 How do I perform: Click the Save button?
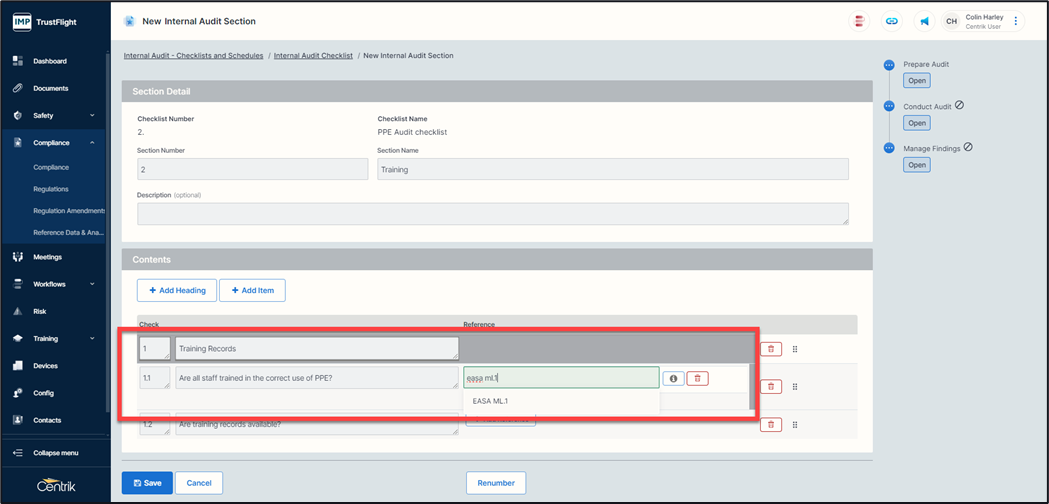click(x=147, y=483)
